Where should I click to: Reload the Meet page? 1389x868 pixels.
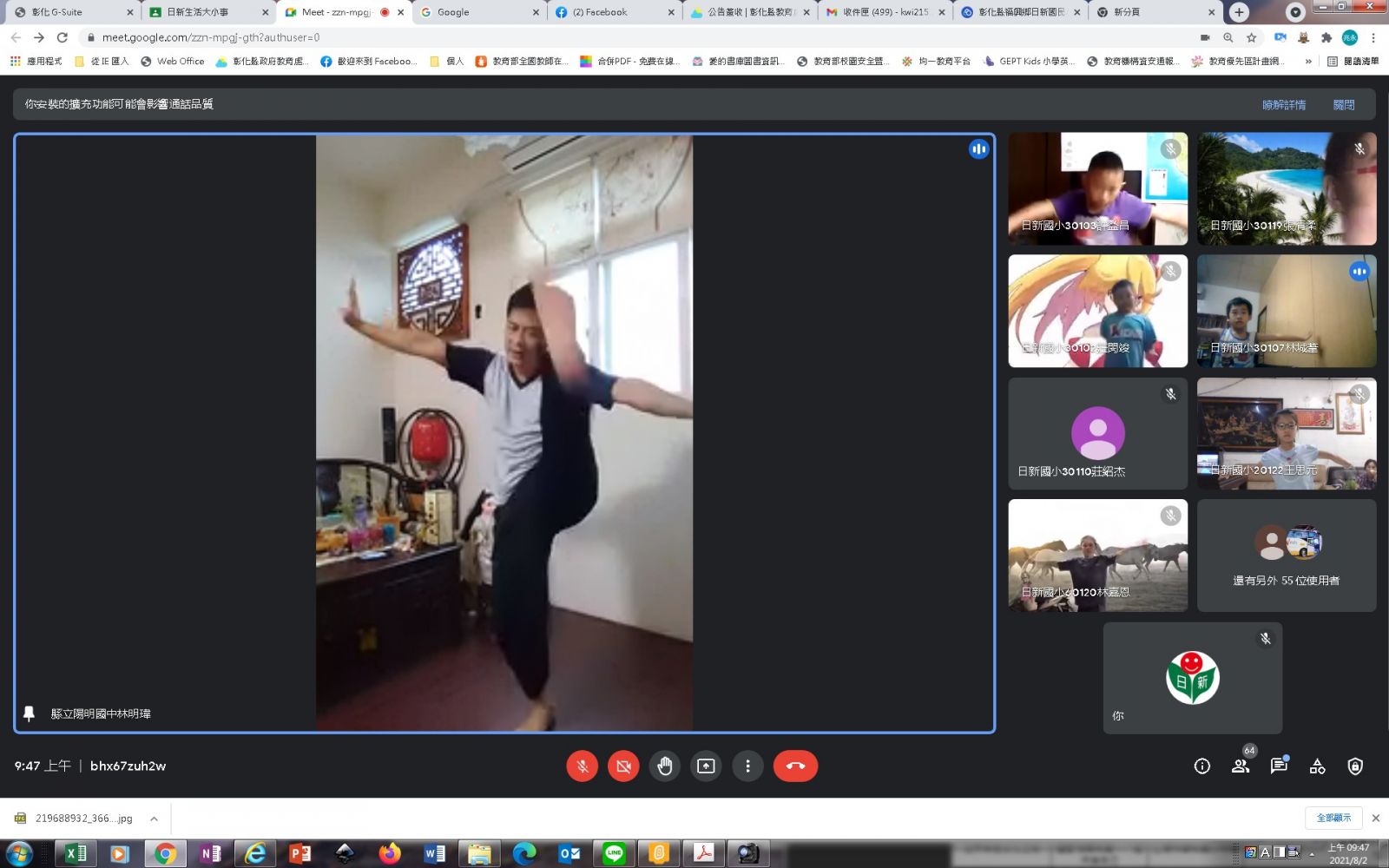[x=62, y=37]
